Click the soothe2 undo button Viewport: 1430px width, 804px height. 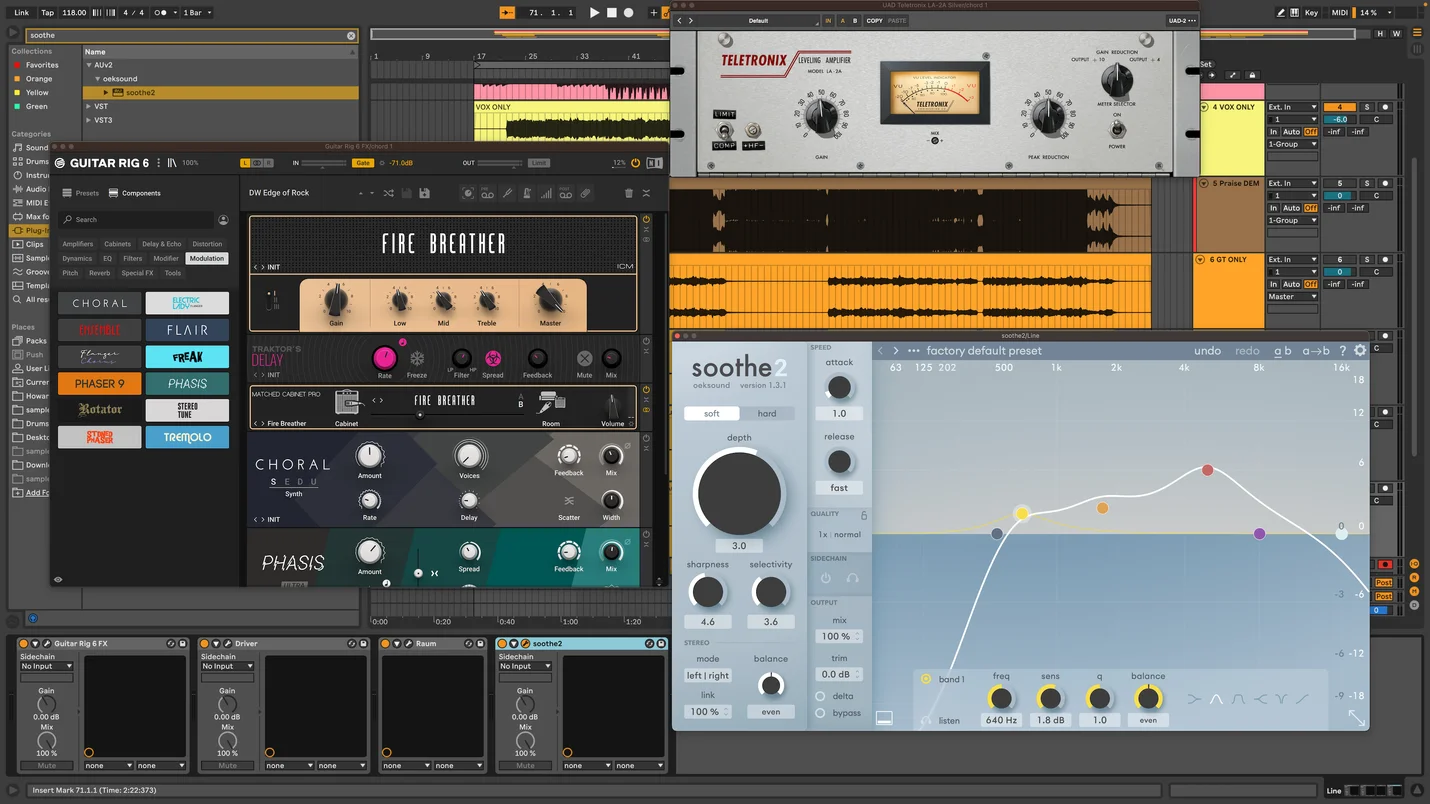[1207, 351]
